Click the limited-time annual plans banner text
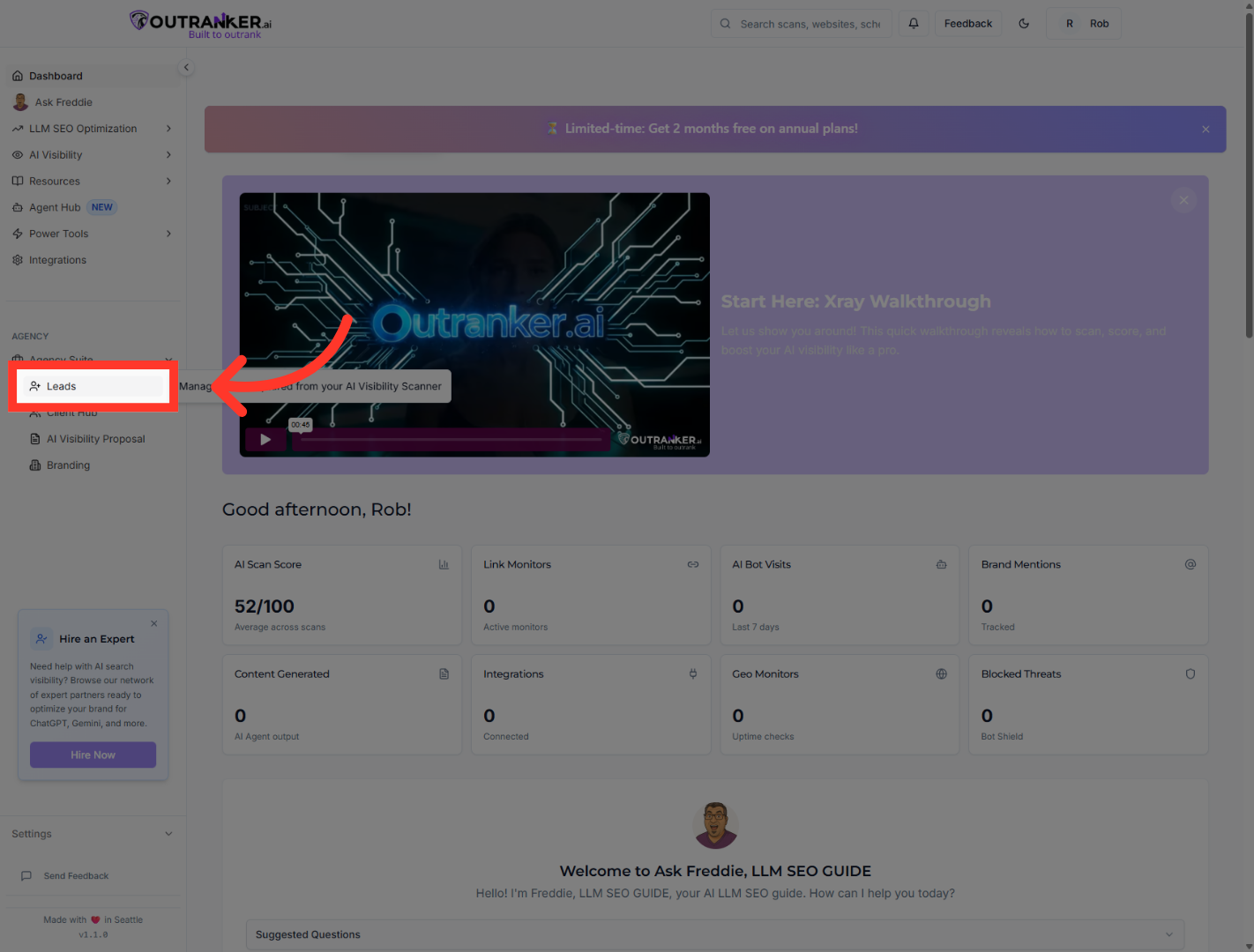The width and height of the screenshot is (1254, 952). pyautogui.click(x=711, y=129)
